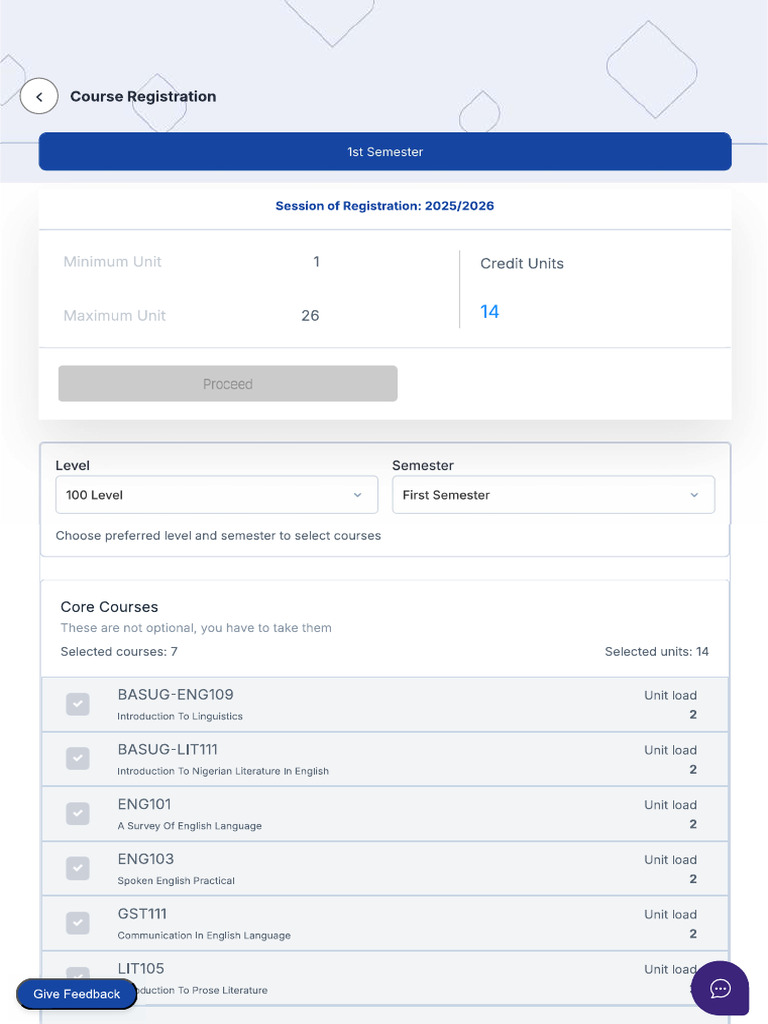768x1024 pixels.
Task: Open the chat support bubble icon
Action: point(720,989)
